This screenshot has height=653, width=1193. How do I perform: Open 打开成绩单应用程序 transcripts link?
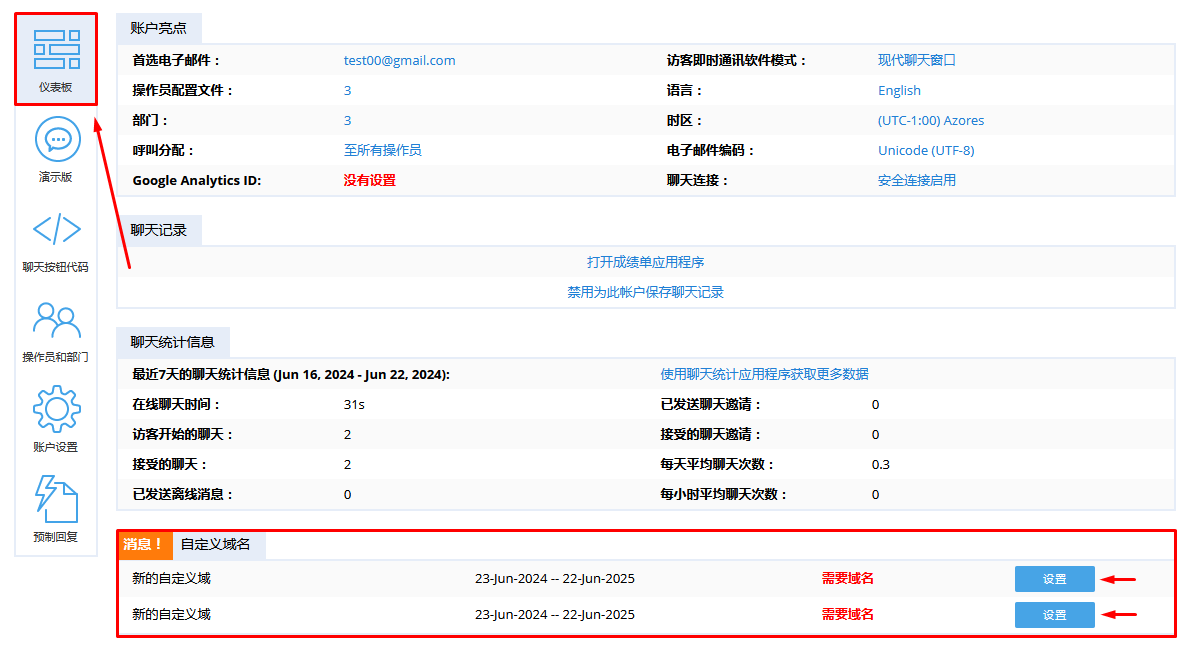pyautogui.click(x=645, y=261)
